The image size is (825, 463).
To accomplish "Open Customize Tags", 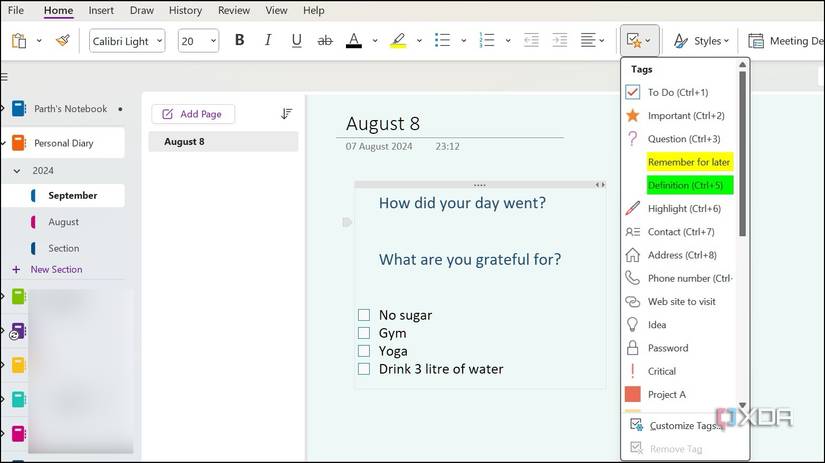I will point(684,425).
